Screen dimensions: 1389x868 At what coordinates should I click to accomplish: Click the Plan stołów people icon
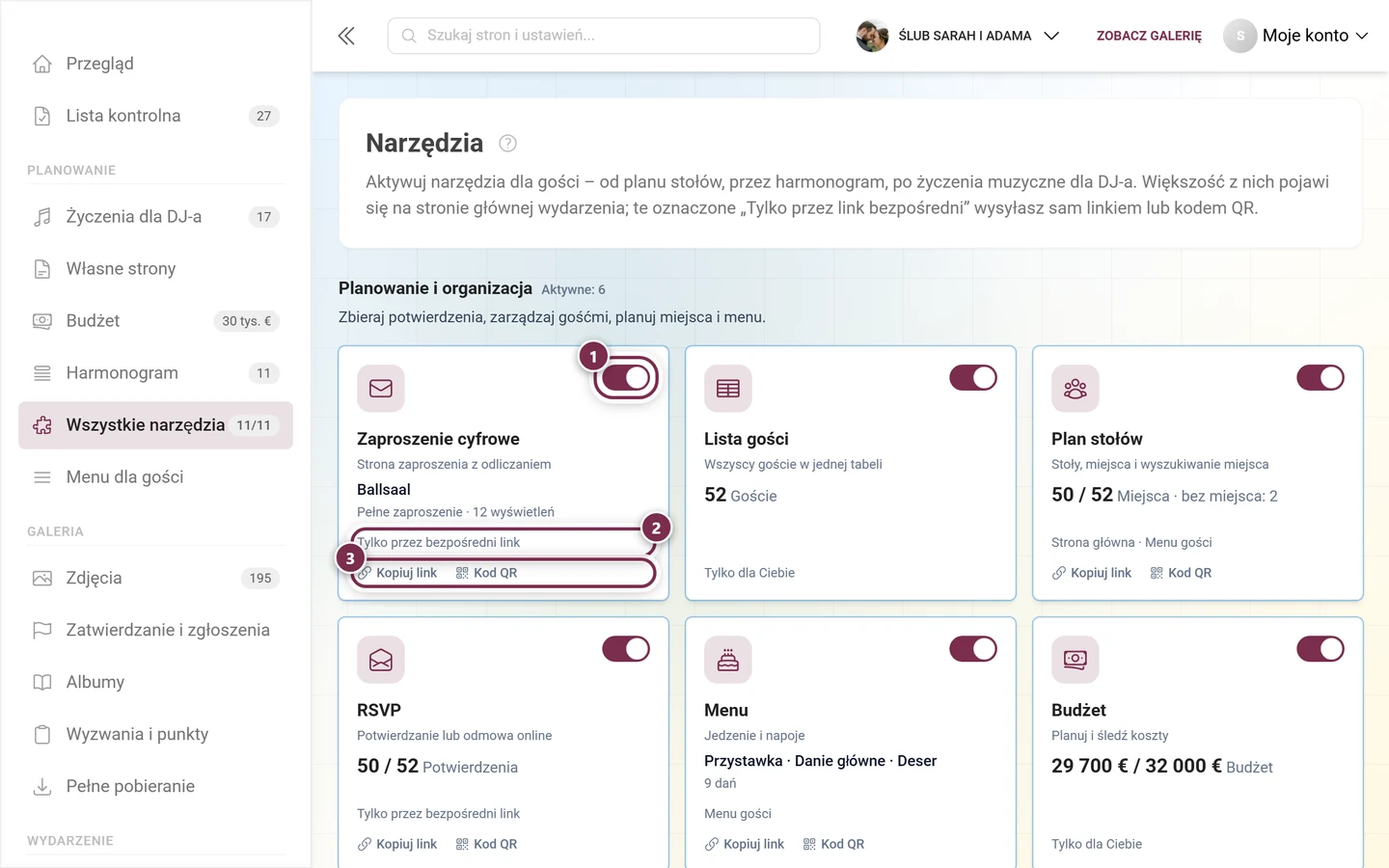point(1076,388)
